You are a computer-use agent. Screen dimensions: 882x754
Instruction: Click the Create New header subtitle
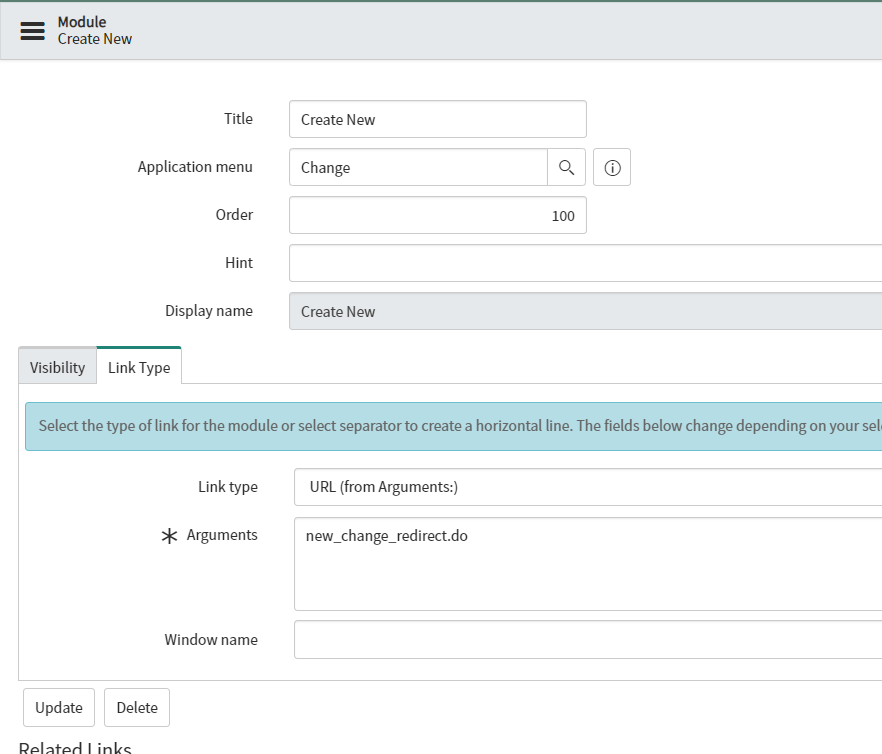(94, 39)
